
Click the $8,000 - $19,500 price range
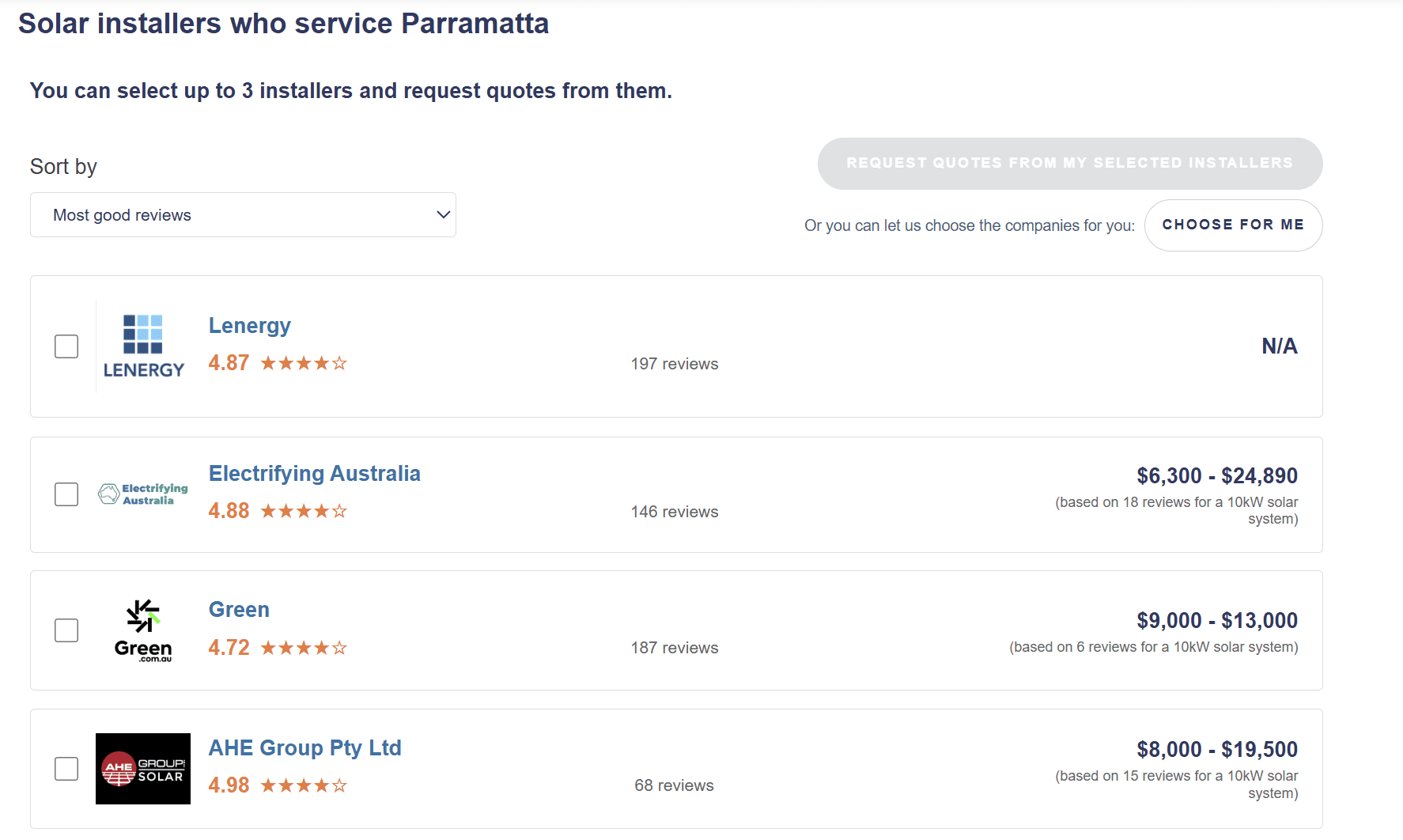pos(1217,750)
